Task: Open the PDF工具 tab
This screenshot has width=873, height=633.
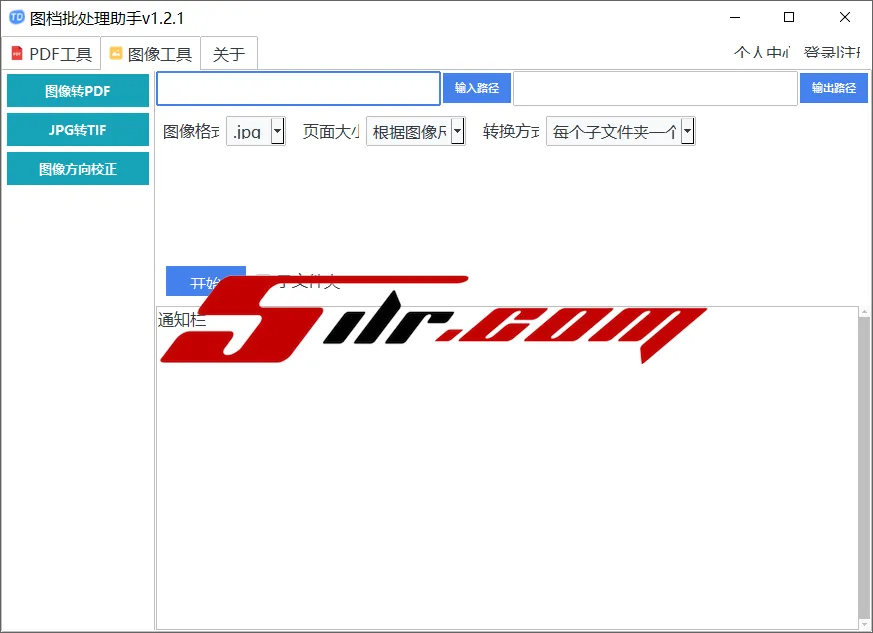Action: [x=51, y=53]
